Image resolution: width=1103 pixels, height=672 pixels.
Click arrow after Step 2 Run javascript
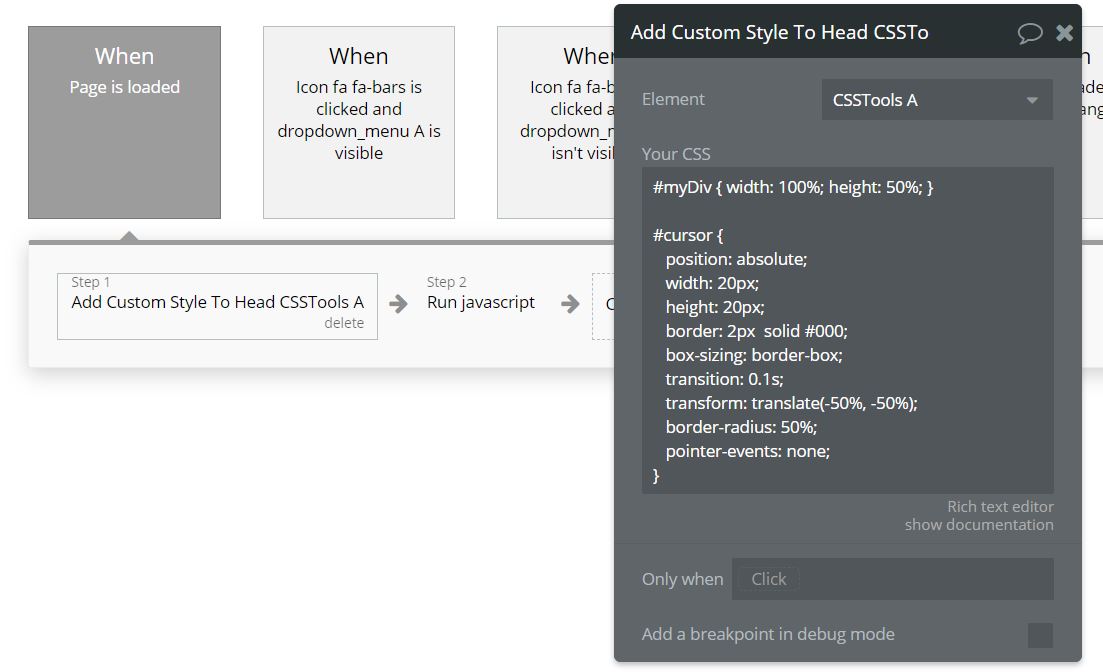570,304
